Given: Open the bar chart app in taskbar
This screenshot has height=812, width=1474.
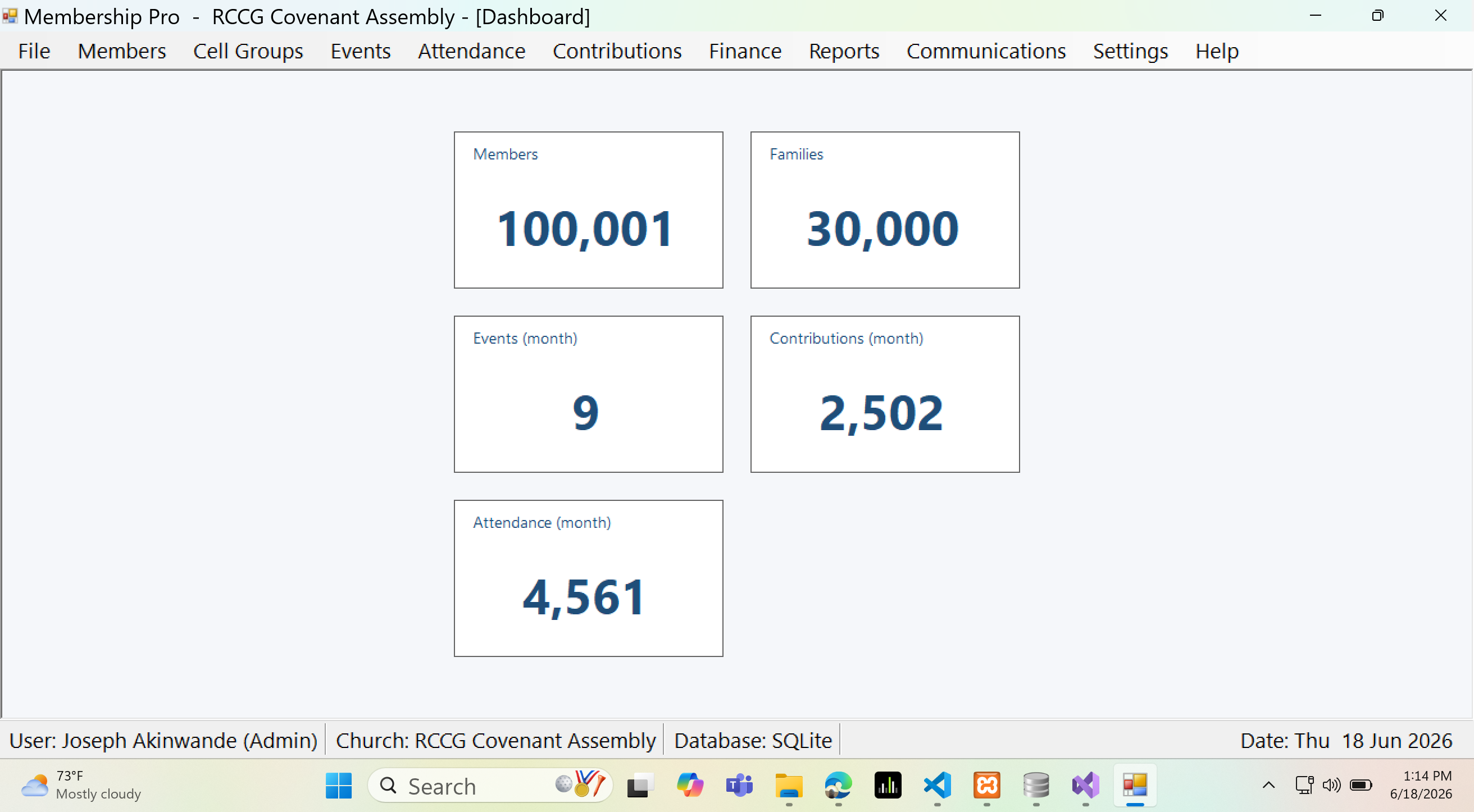Looking at the screenshot, I should [x=888, y=786].
